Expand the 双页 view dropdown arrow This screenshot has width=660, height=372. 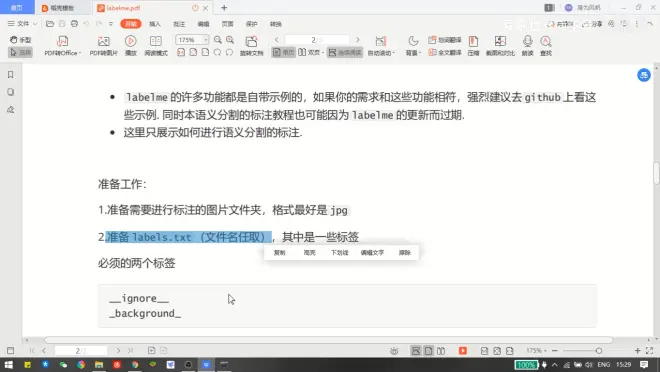(x=322, y=53)
